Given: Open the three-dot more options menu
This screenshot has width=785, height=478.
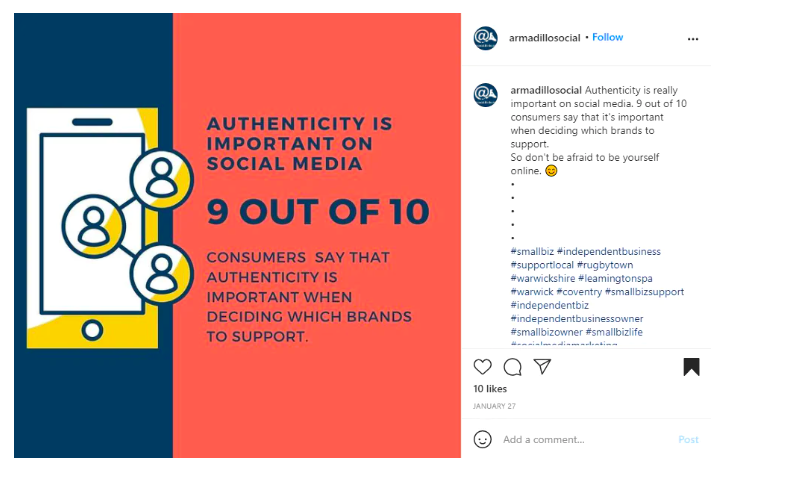Looking at the screenshot, I should click(693, 39).
